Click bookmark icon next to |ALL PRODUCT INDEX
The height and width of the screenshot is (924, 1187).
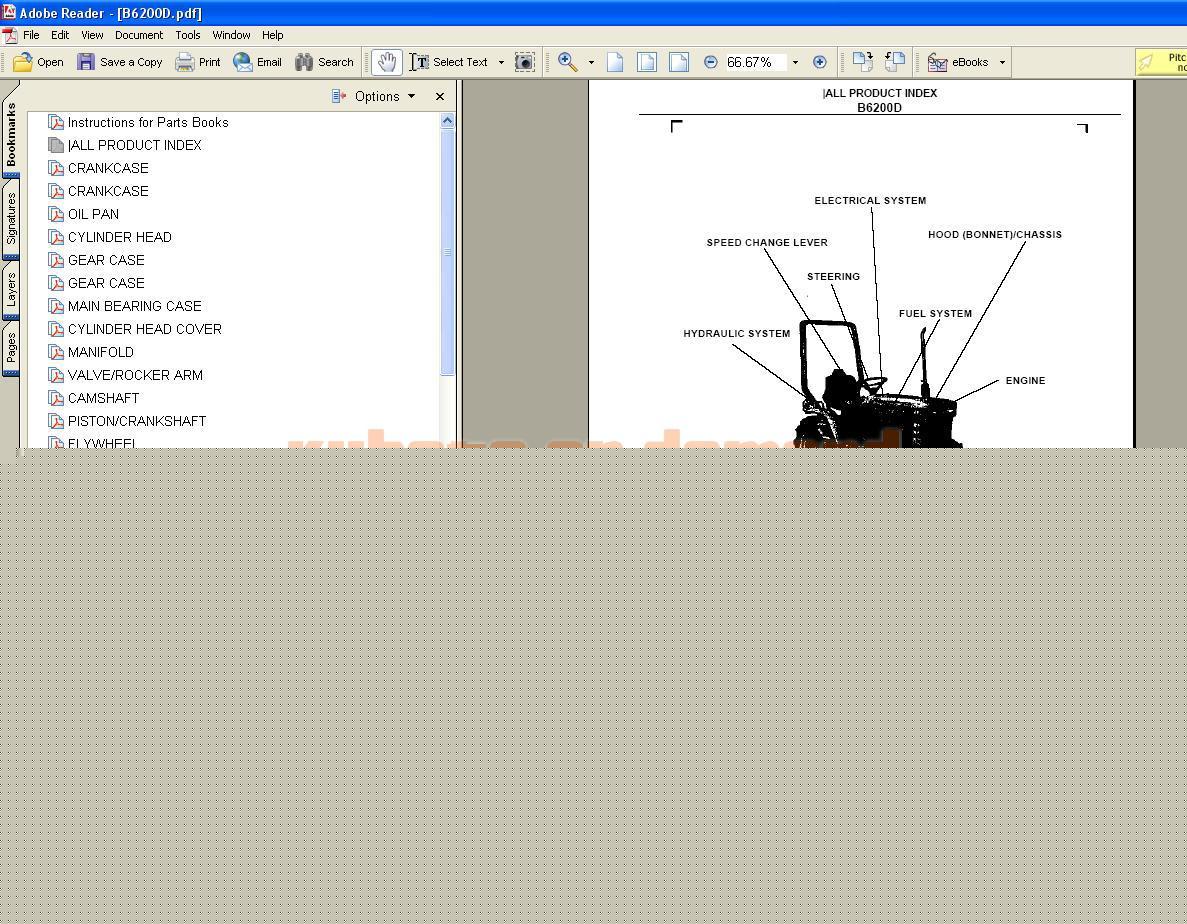tap(56, 145)
